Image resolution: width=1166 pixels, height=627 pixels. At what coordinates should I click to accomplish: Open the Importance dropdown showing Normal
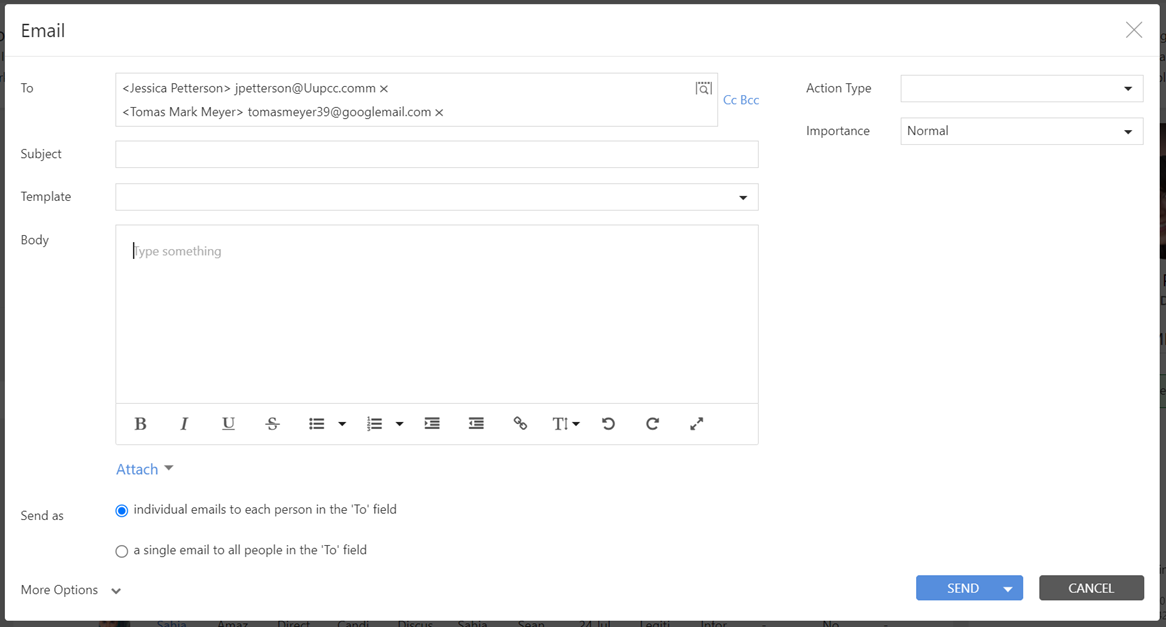tap(1022, 131)
